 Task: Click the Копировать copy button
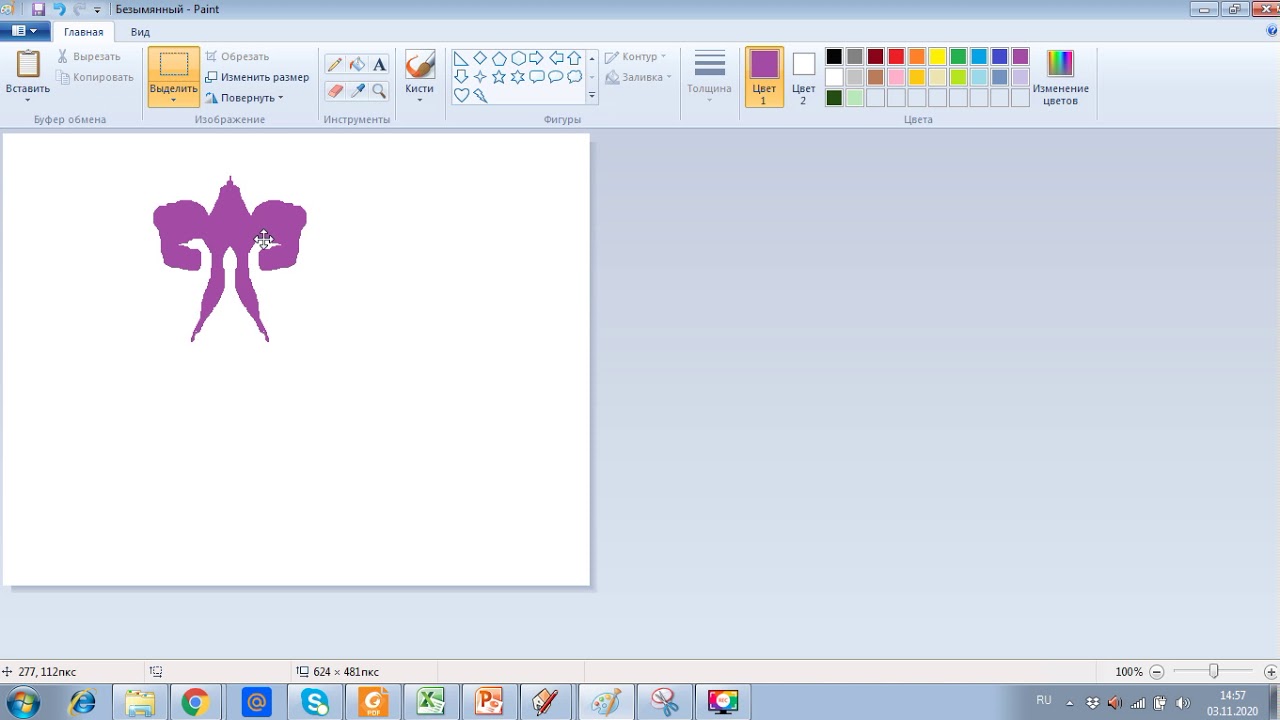[x=95, y=77]
